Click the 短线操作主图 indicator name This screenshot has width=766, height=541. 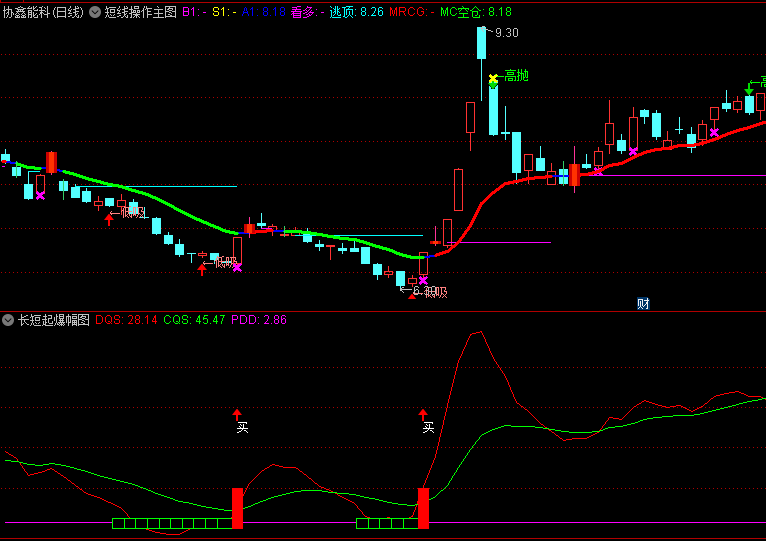click(x=140, y=12)
